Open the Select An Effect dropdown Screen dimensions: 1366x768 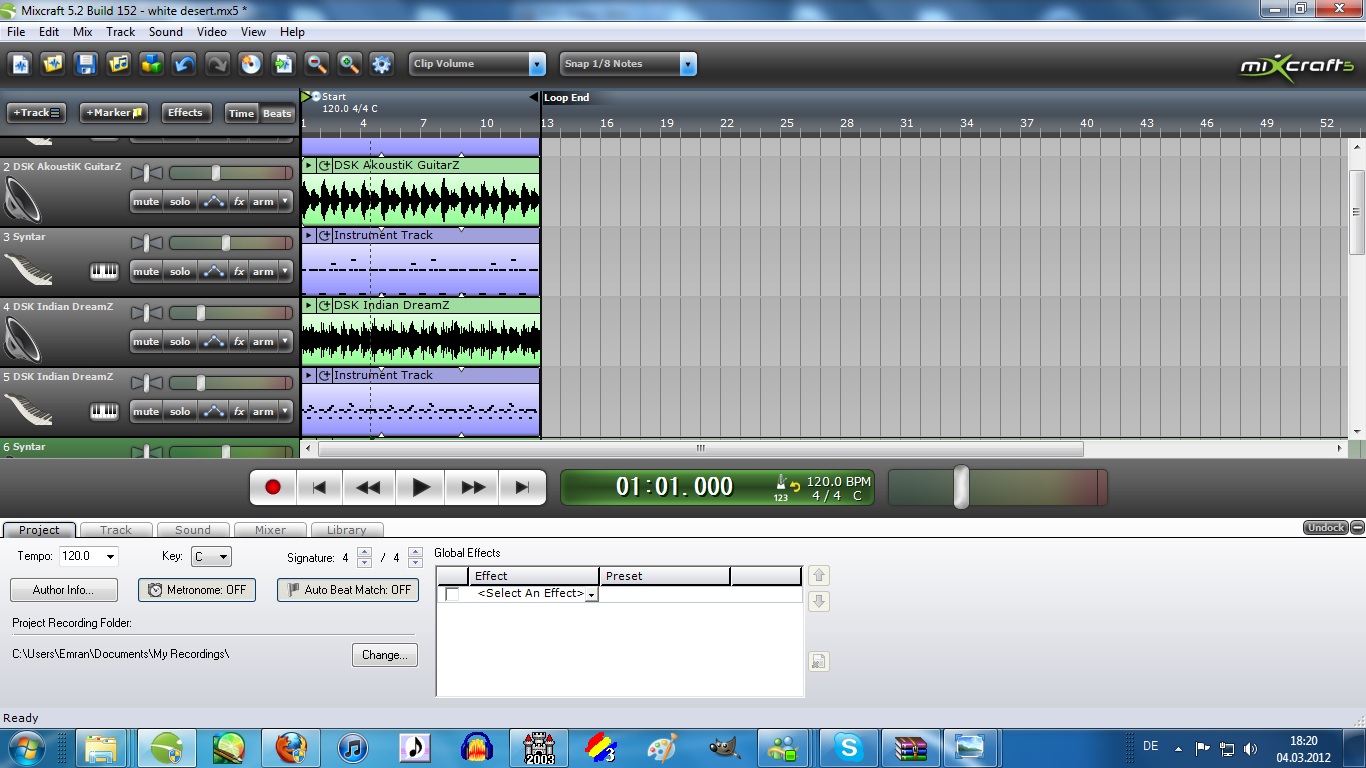591,594
